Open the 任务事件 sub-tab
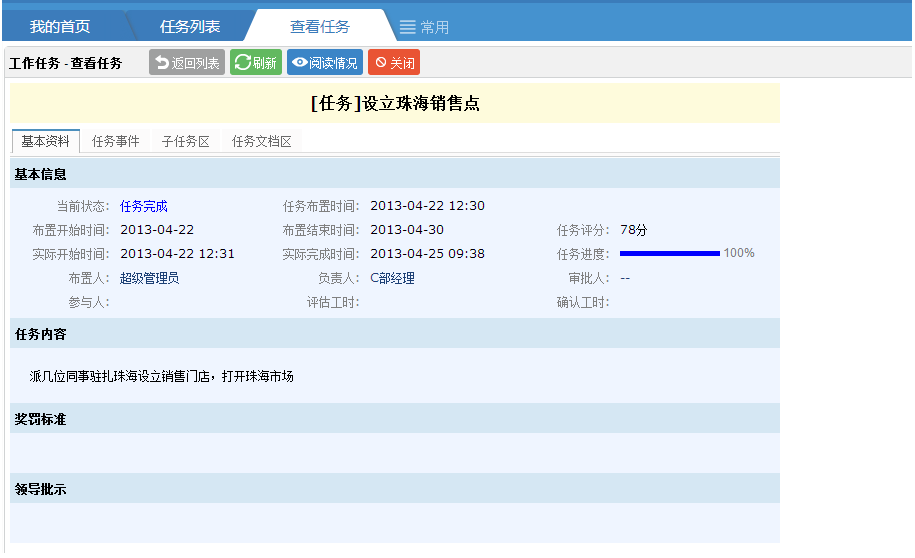Viewport: 915px width, 558px height. pyautogui.click(x=116, y=142)
